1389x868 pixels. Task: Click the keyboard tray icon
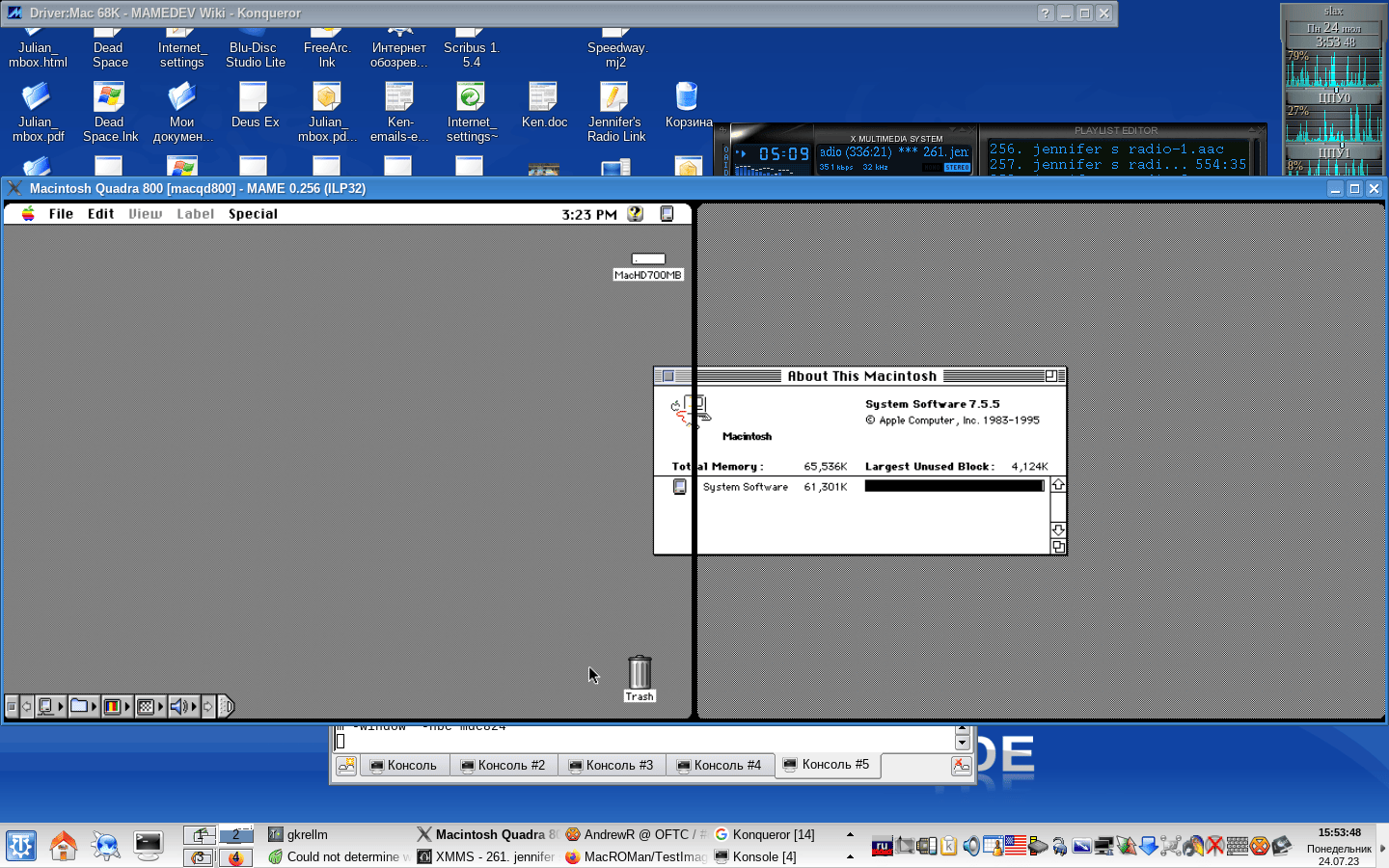point(1238,847)
